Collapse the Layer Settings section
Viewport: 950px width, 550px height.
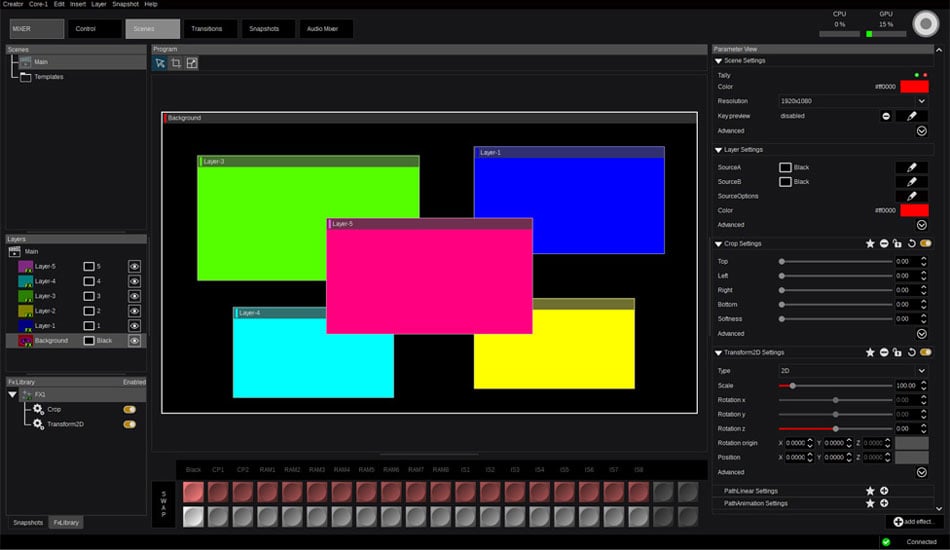(x=719, y=150)
